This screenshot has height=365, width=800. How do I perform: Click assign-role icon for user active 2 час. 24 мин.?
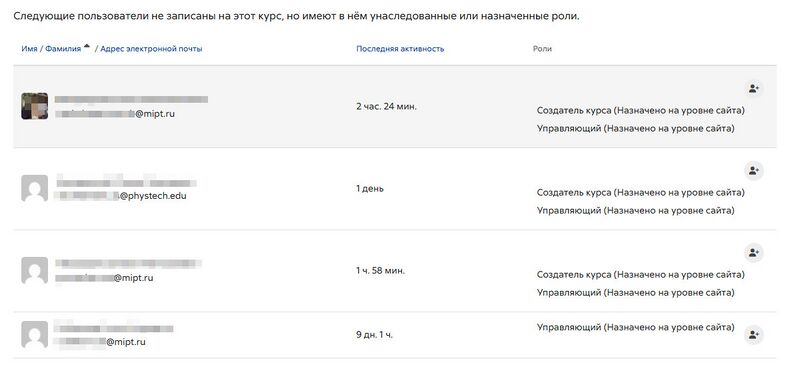click(x=754, y=88)
